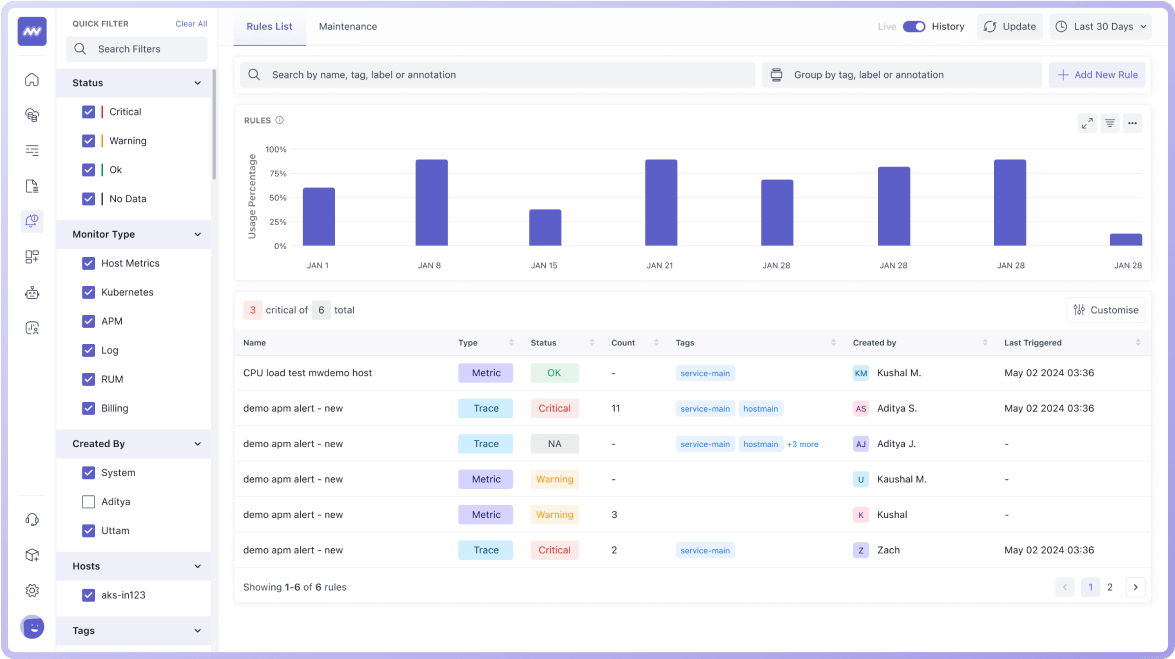
Task: Select the Rules List tab
Action: (x=269, y=27)
